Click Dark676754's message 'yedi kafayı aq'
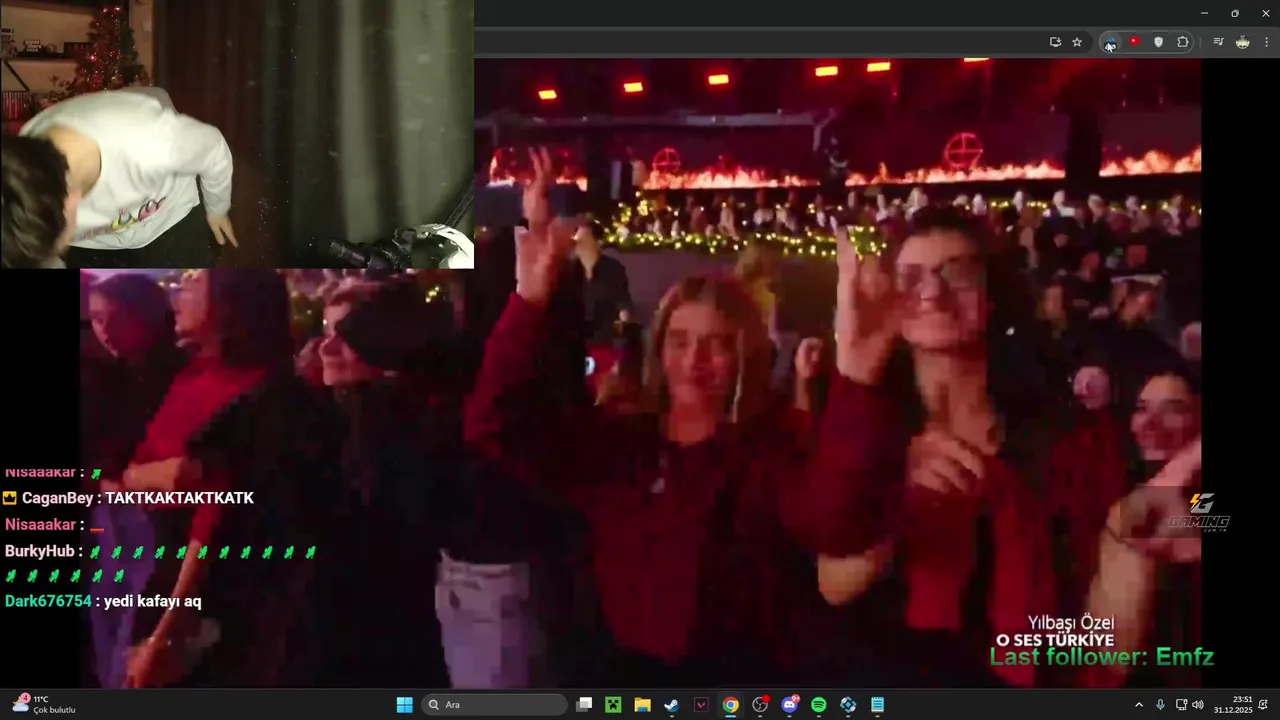Viewport: 1280px width, 720px height. coord(103,601)
